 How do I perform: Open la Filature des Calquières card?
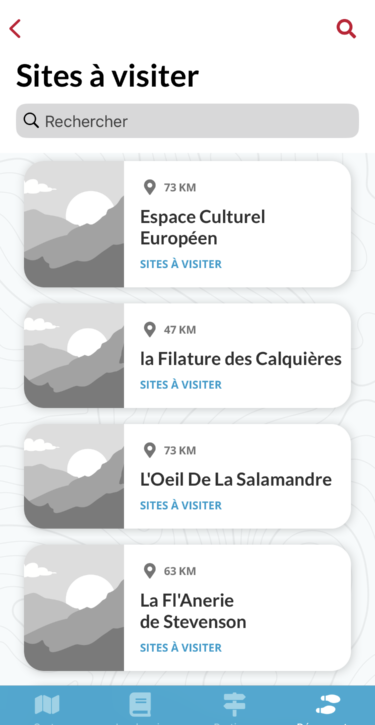187,356
